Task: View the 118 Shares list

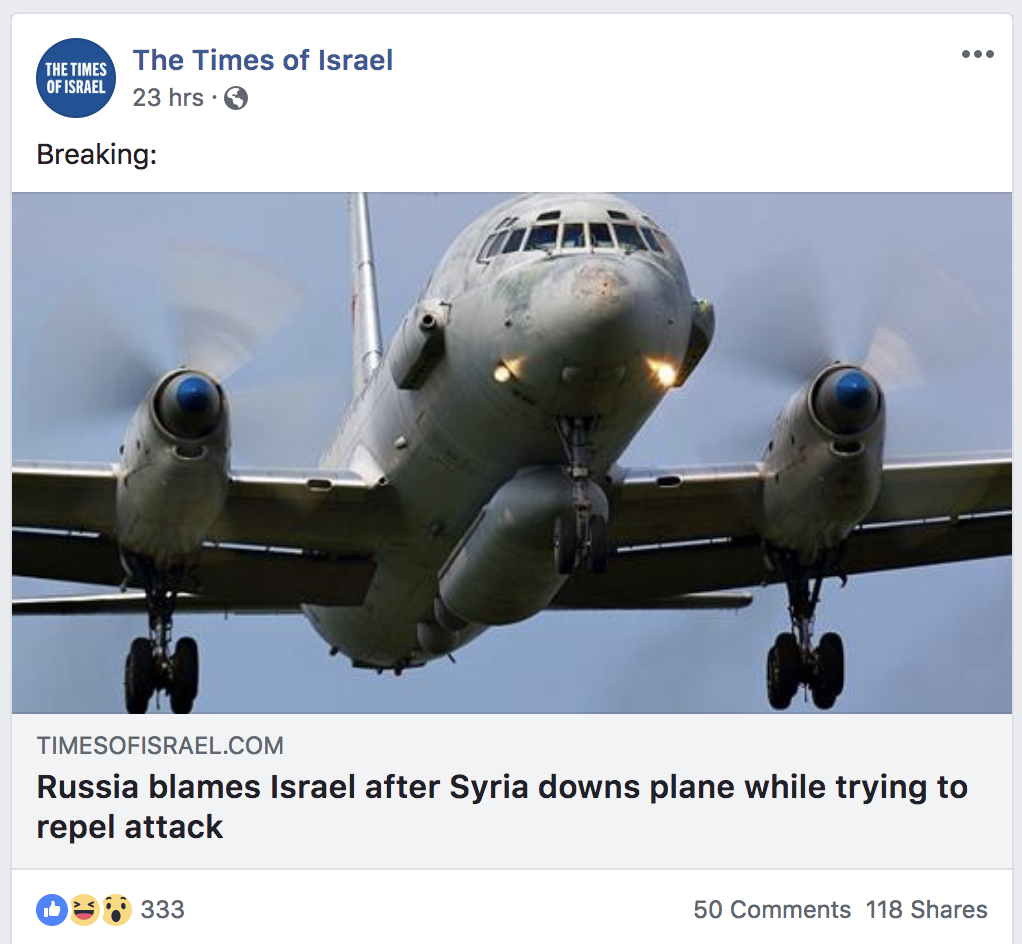Action: point(926,910)
